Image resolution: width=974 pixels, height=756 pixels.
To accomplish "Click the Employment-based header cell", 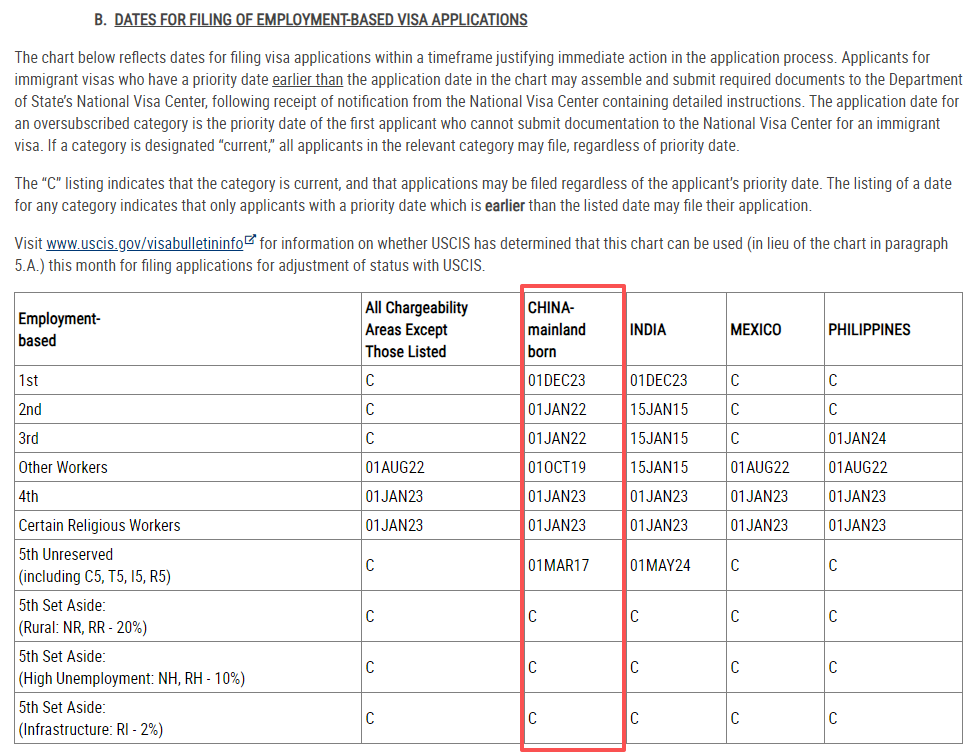I will [x=59, y=329].
